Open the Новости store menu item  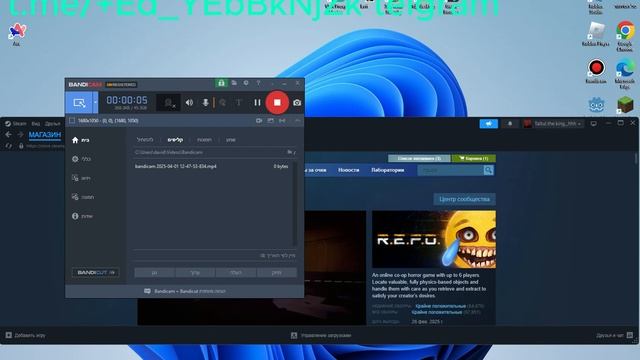pos(349,170)
